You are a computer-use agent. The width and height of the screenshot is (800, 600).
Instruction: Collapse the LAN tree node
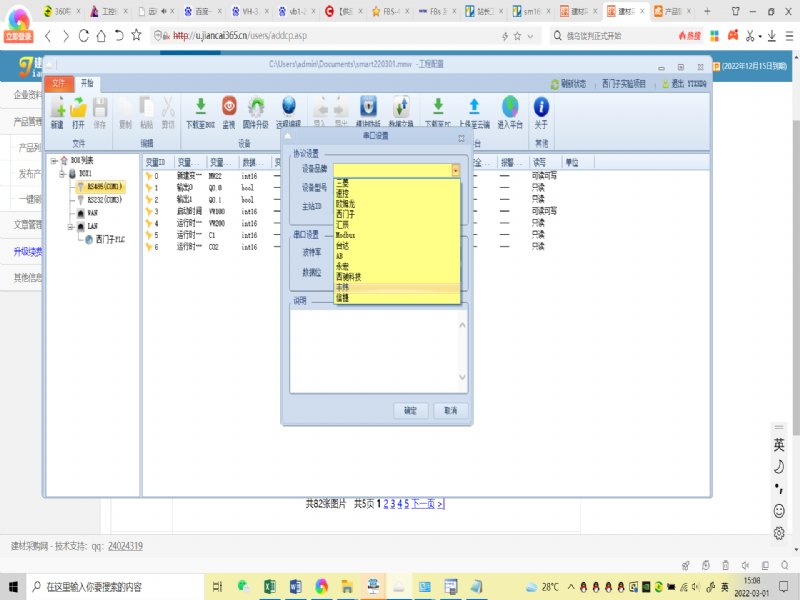tap(72, 226)
